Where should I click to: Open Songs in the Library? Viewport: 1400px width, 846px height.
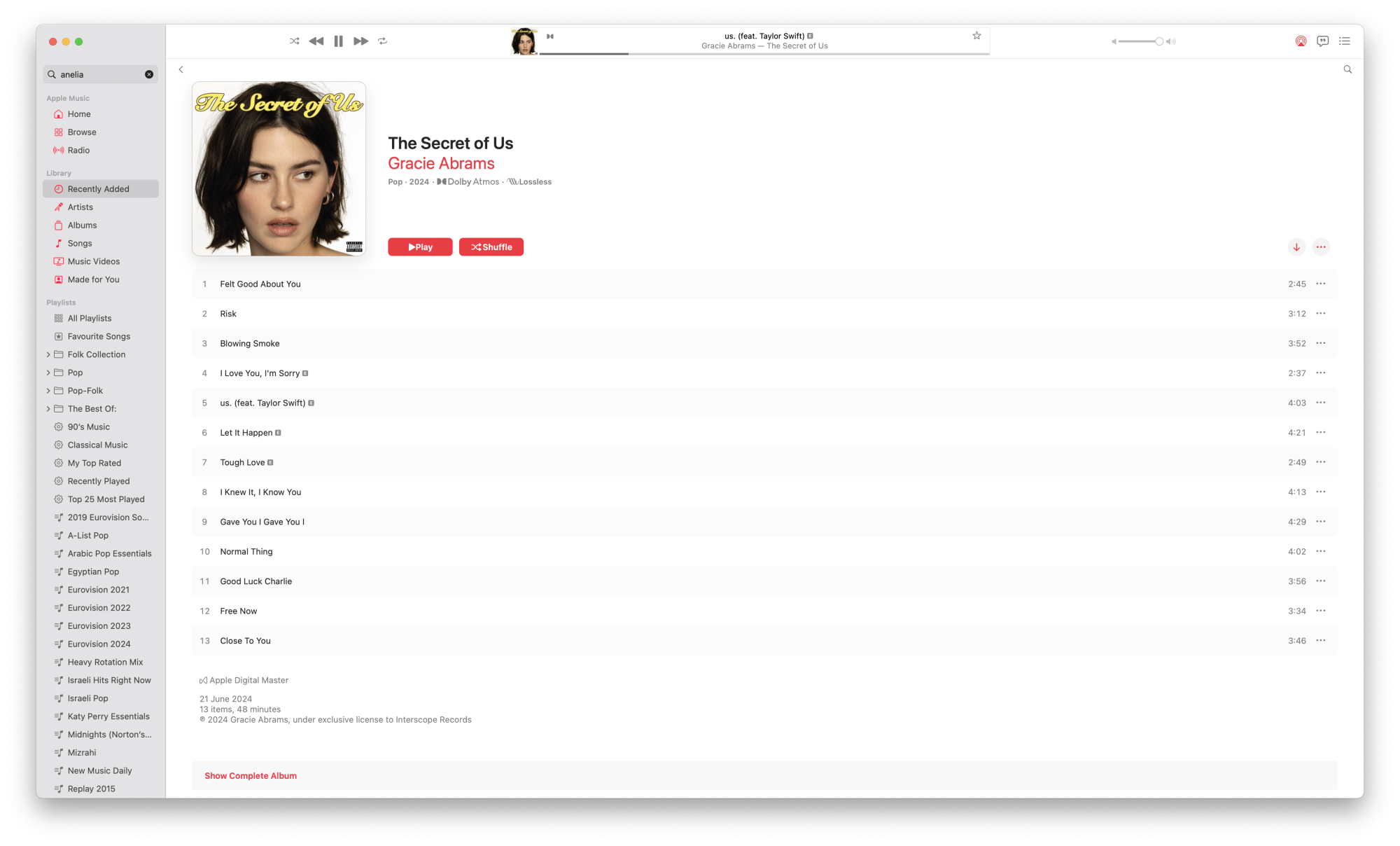click(101, 244)
